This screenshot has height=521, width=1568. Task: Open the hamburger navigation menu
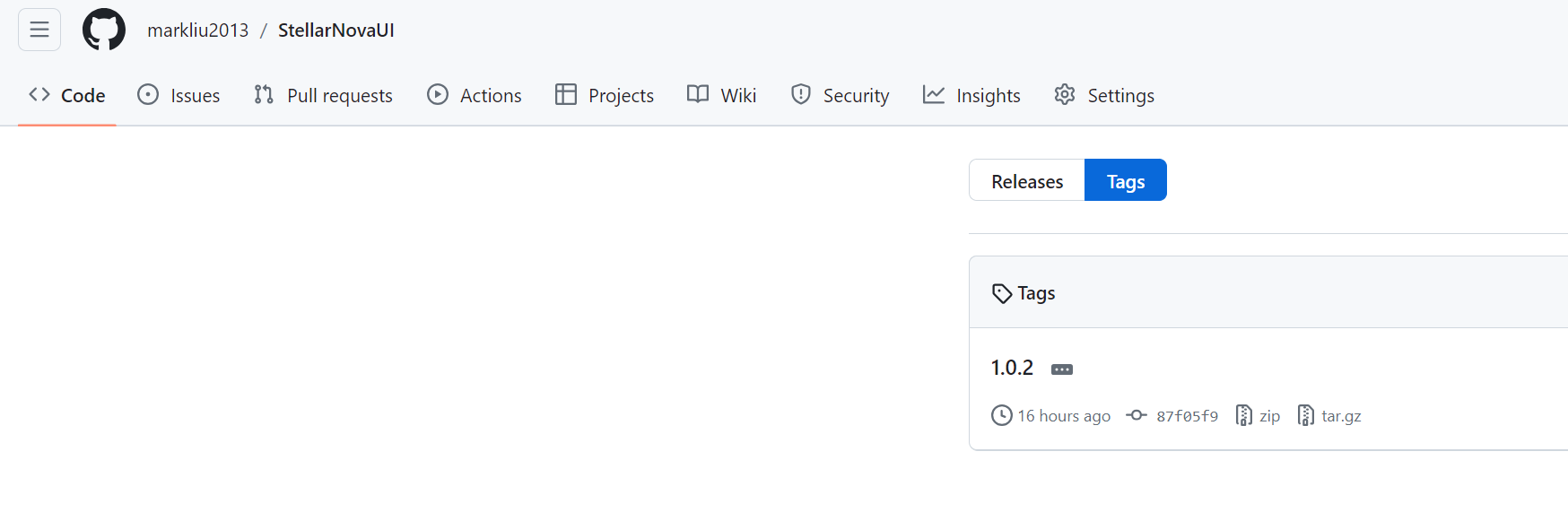(x=39, y=30)
